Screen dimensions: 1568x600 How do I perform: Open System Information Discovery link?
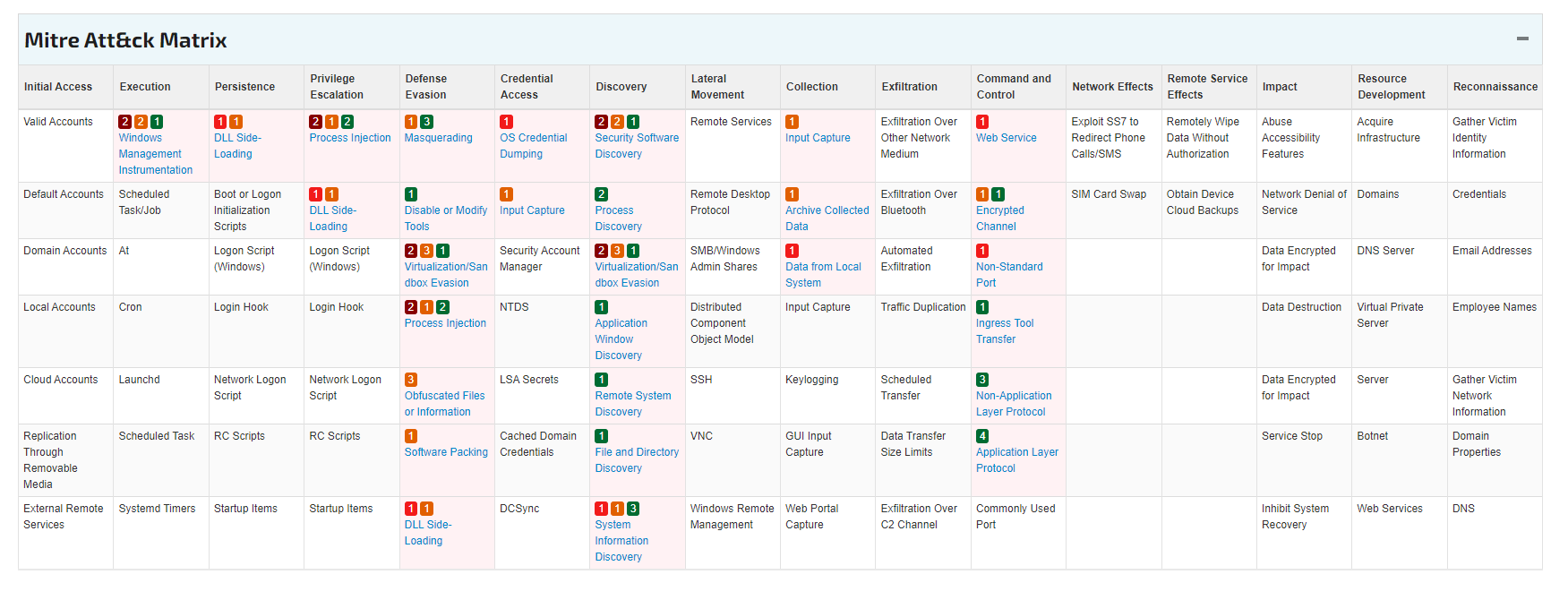[621, 541]
